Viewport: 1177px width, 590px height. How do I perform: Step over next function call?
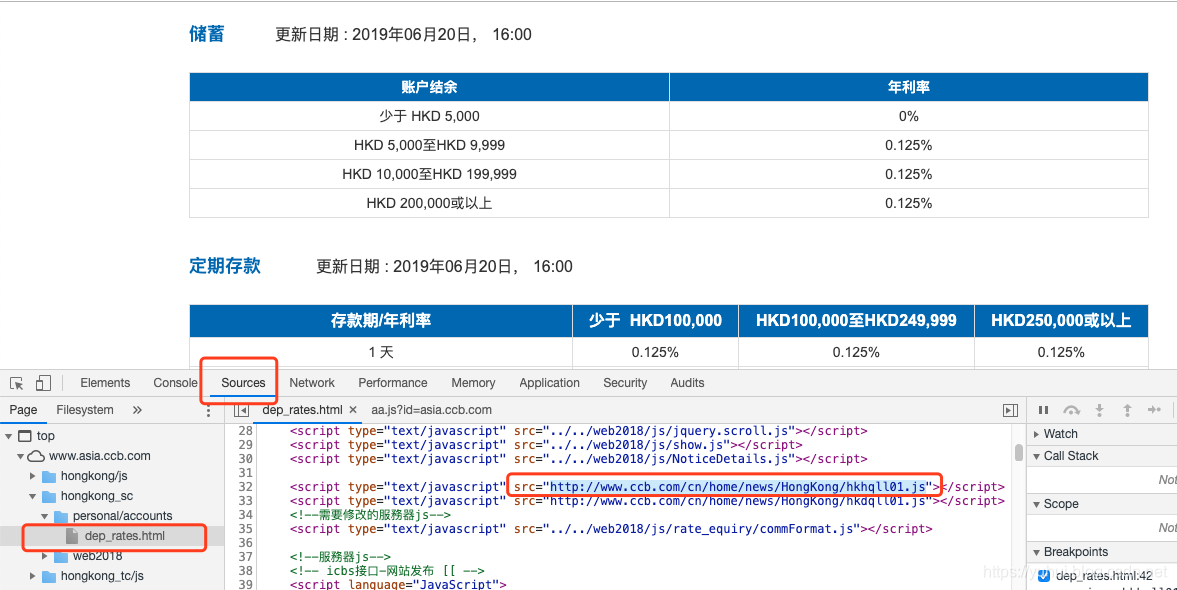(x=1071, y=410)
